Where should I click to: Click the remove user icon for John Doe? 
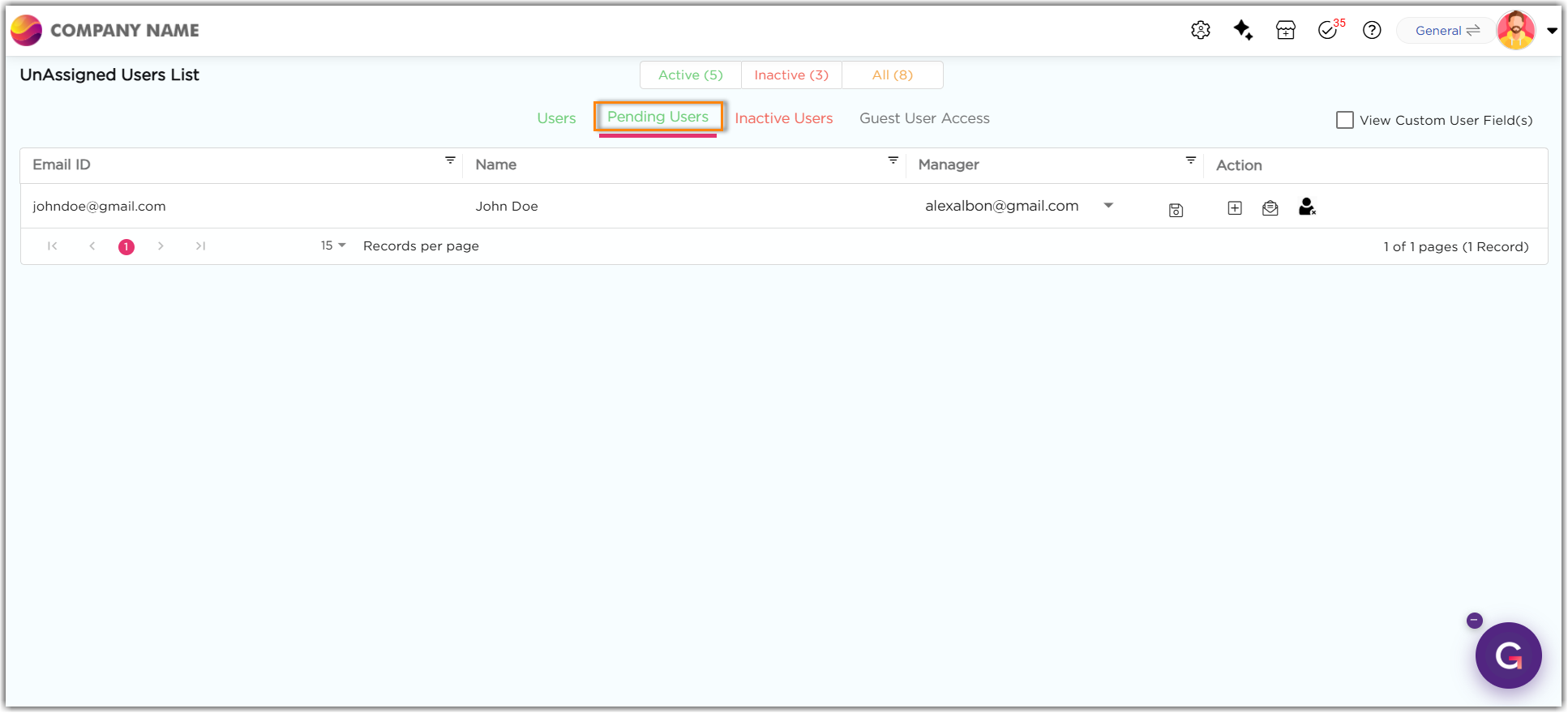[1307, 207]
